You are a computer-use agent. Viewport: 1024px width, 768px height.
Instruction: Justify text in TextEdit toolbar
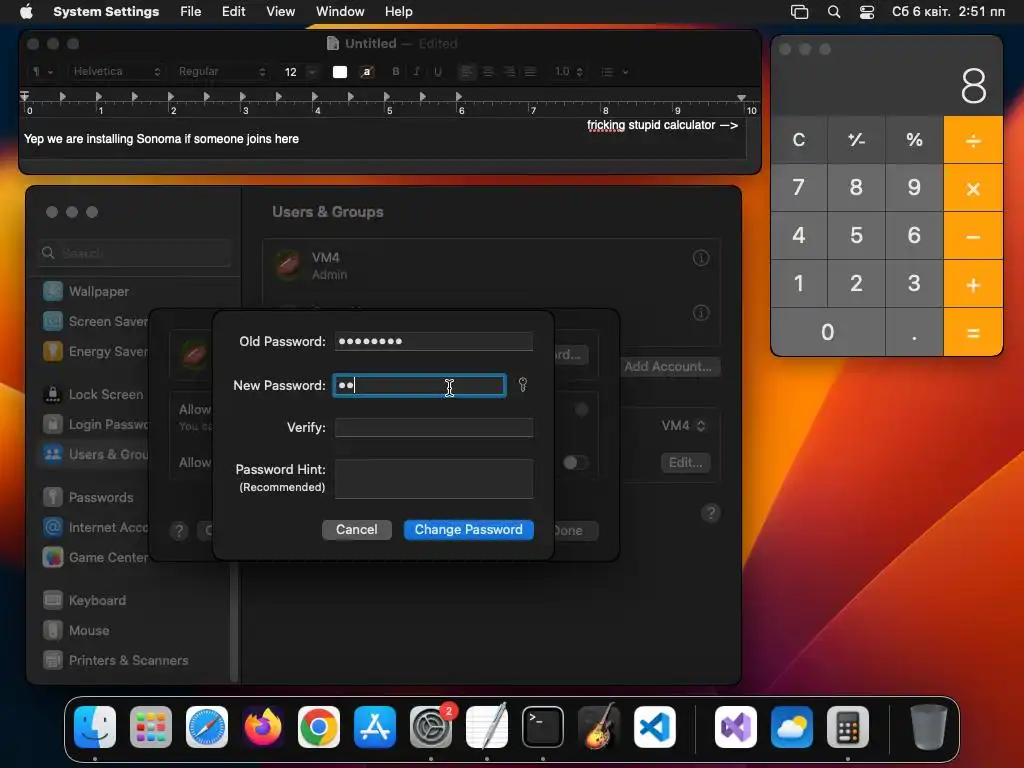[x=530, y=72]
